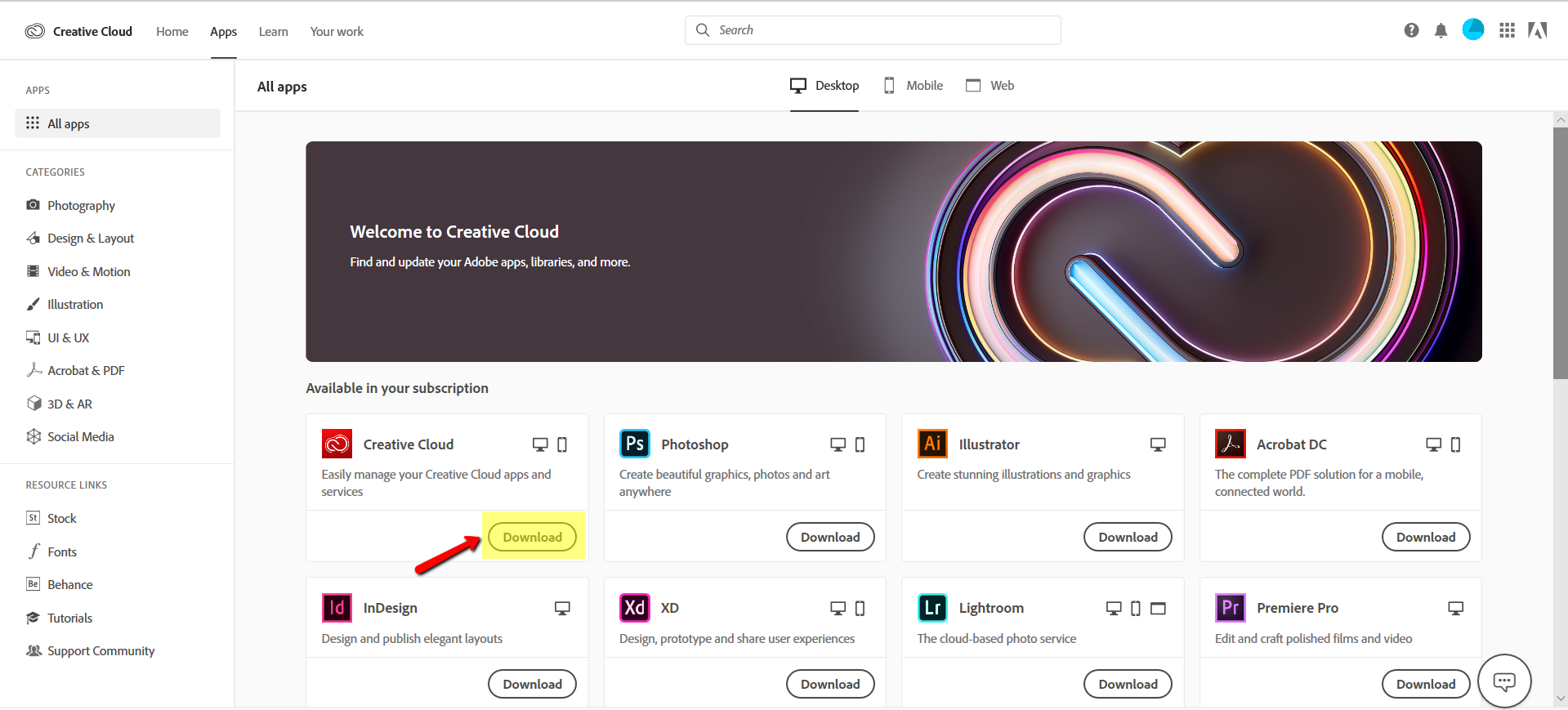Click the Illustrator Ai icon
1568x710 pixels.
(932, 444)
